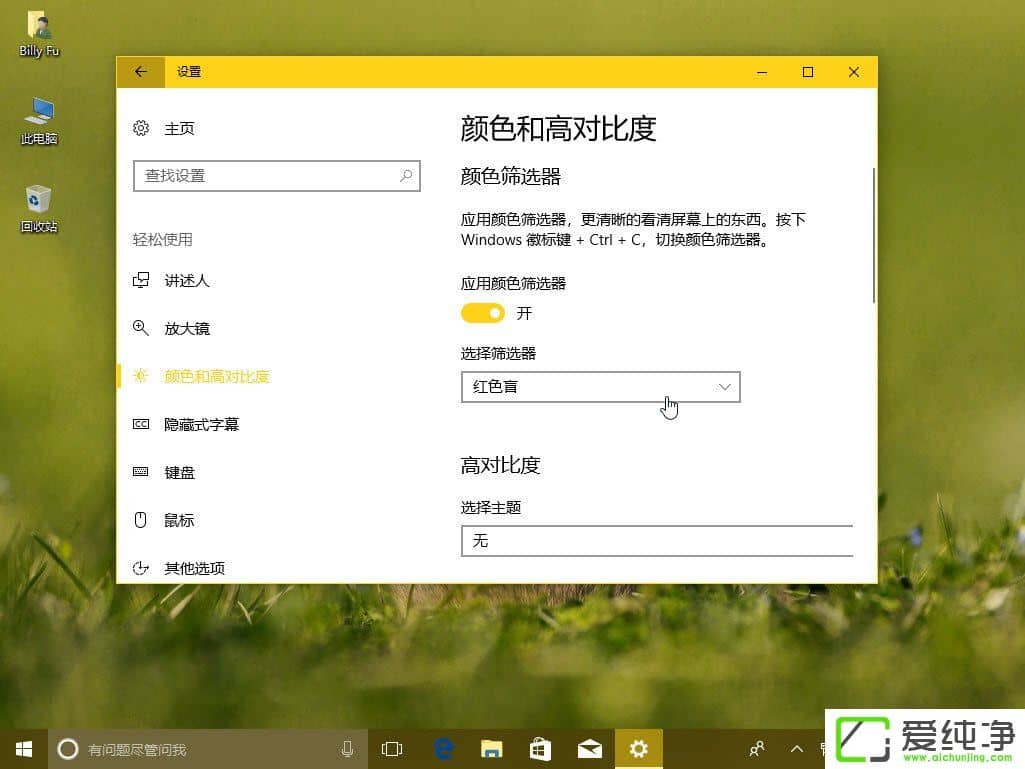Select 颜色和高对比度 in the navigation list
This screenshot has width=1025, height=769.
pyautogui.click(x=216, y=376)
